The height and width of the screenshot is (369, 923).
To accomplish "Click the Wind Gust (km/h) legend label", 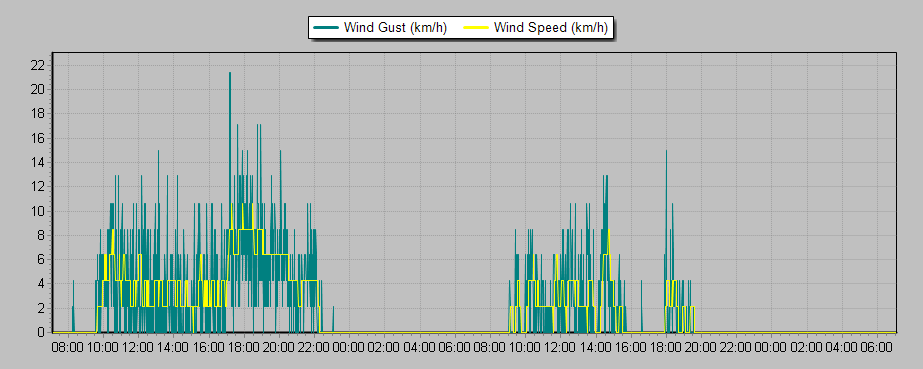I will click(x=396, y=28).
